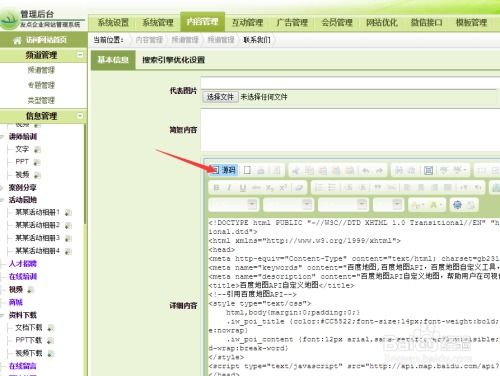Screen dimensions: 500x376
Task: Click the Select All icon in the editor toolbar
Action: 428,171
